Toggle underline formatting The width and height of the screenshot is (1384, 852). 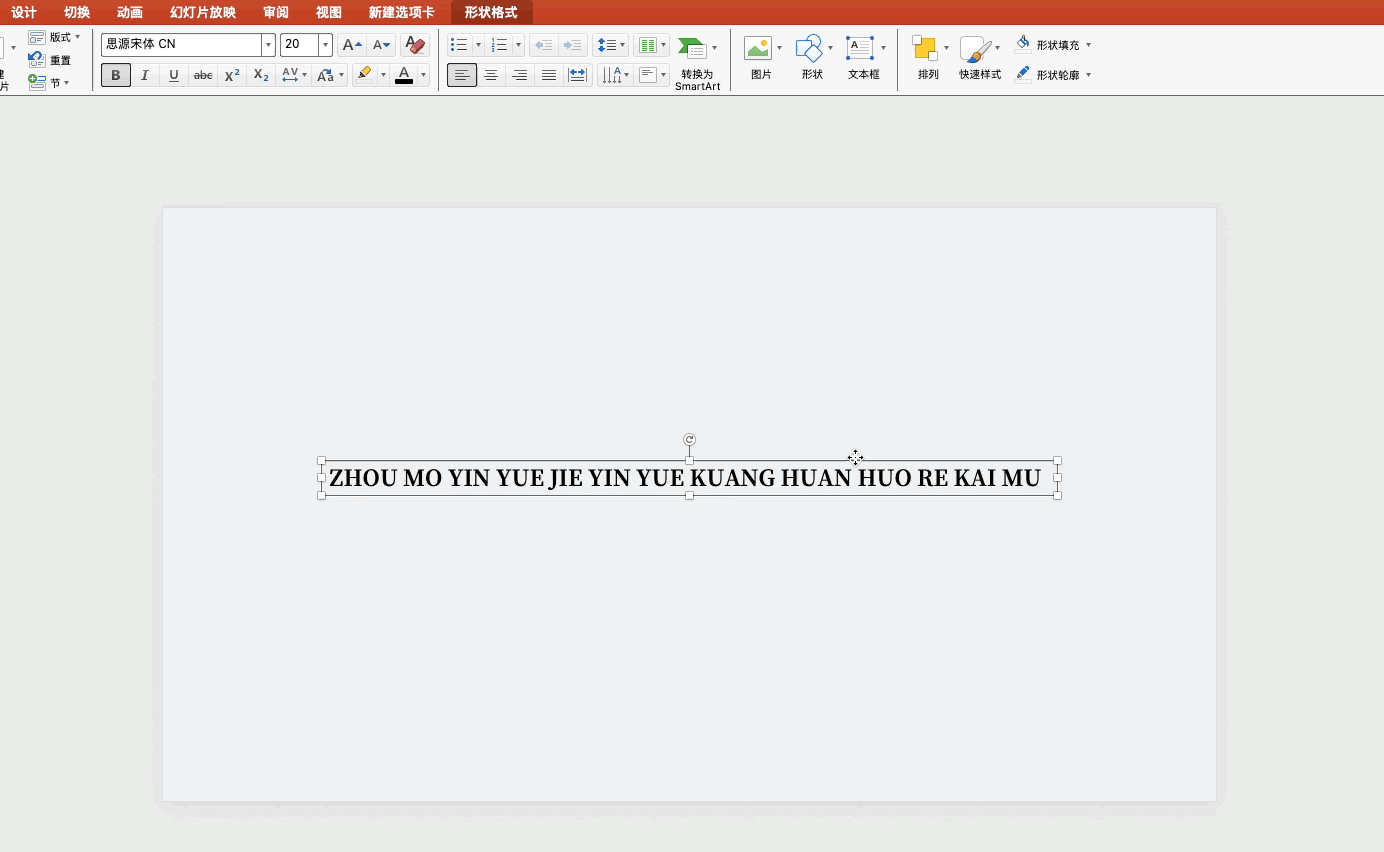coord(174,75)
